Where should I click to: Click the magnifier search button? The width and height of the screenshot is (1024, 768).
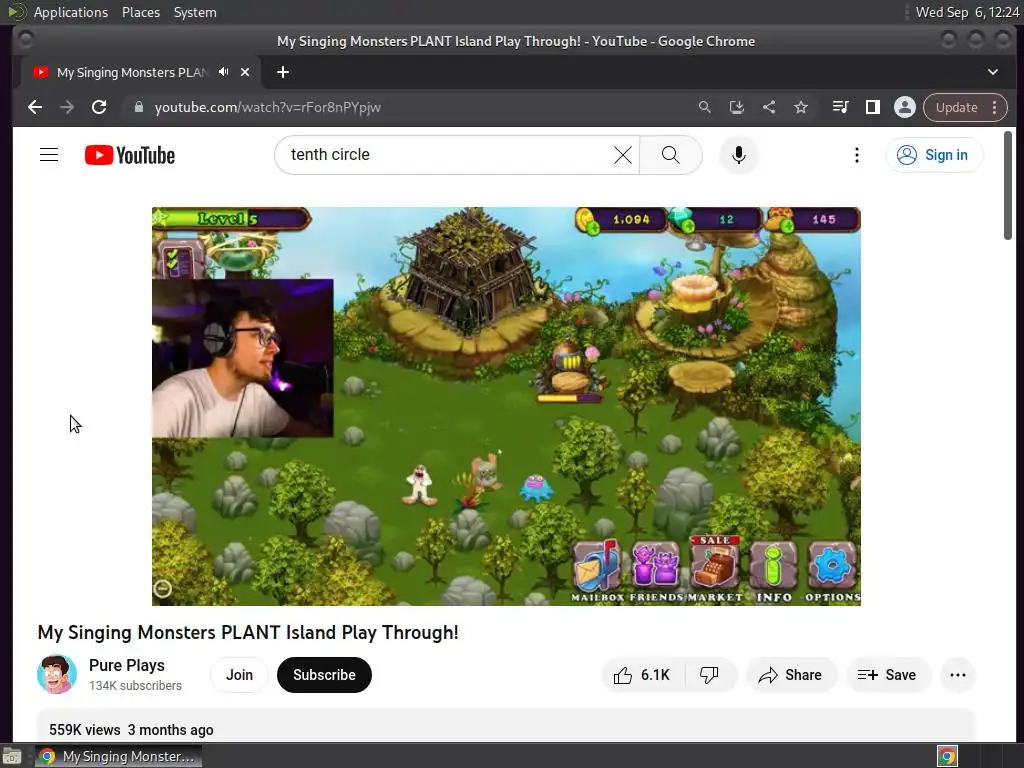671,155
